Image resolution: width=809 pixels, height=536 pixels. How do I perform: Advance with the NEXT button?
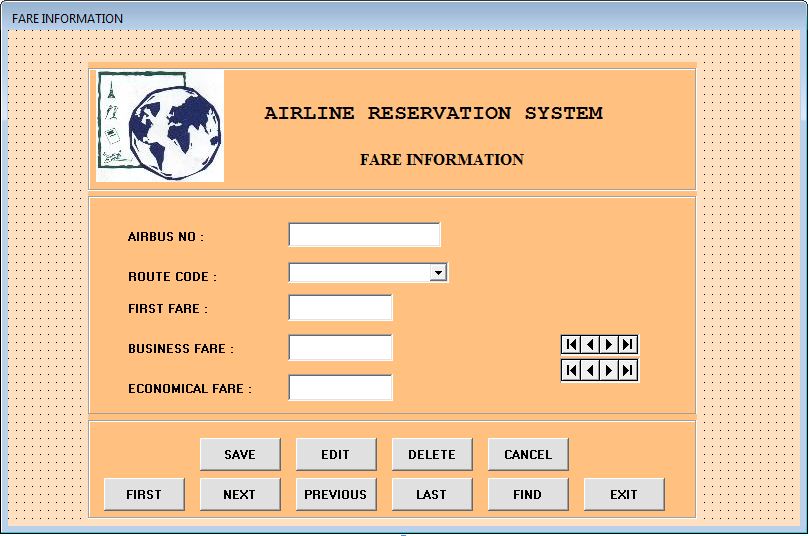tap(240, 494)
